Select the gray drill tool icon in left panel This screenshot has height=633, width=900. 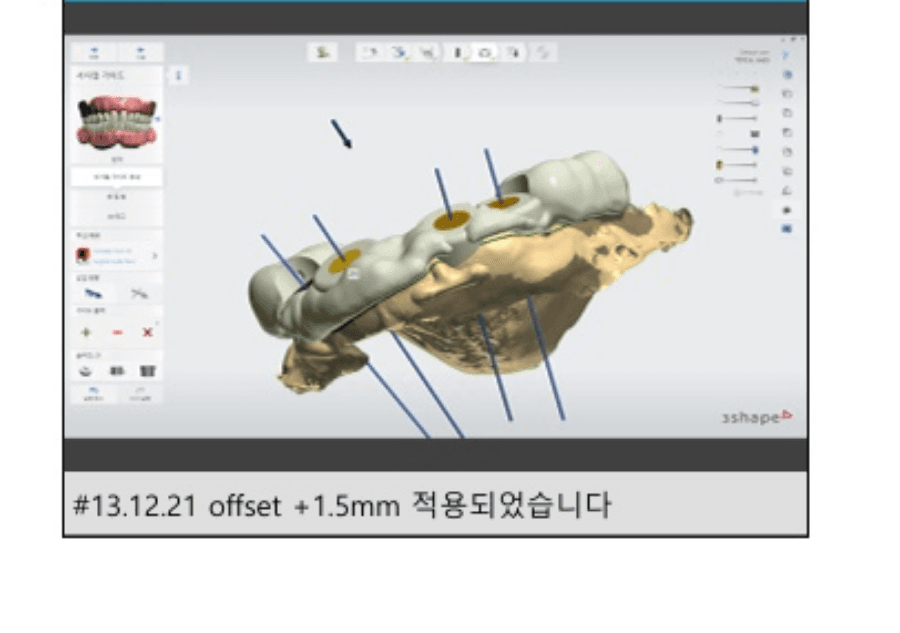[x=139, y=294]
